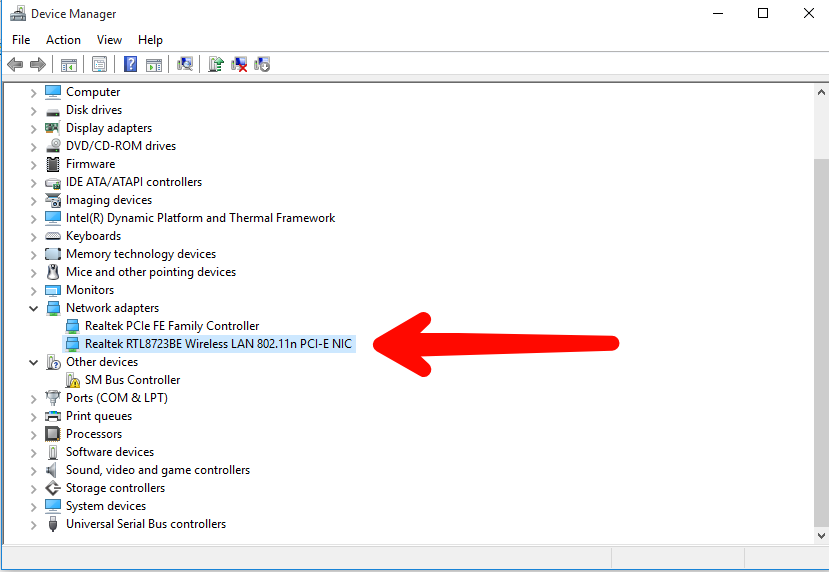829x572 pixels.
Task: Click the Keyboards category icon
Action: pyautogui.click(x=53, y=236)
